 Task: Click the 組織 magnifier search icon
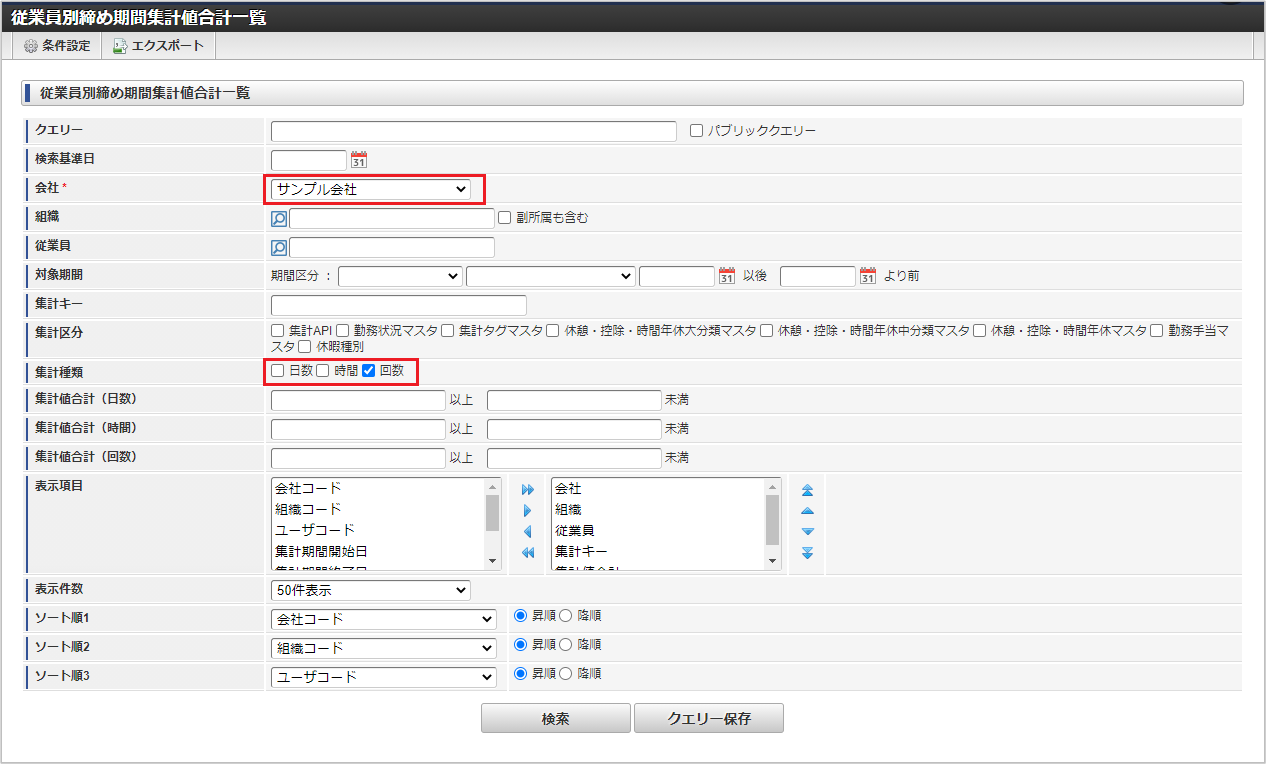(278, 217)
